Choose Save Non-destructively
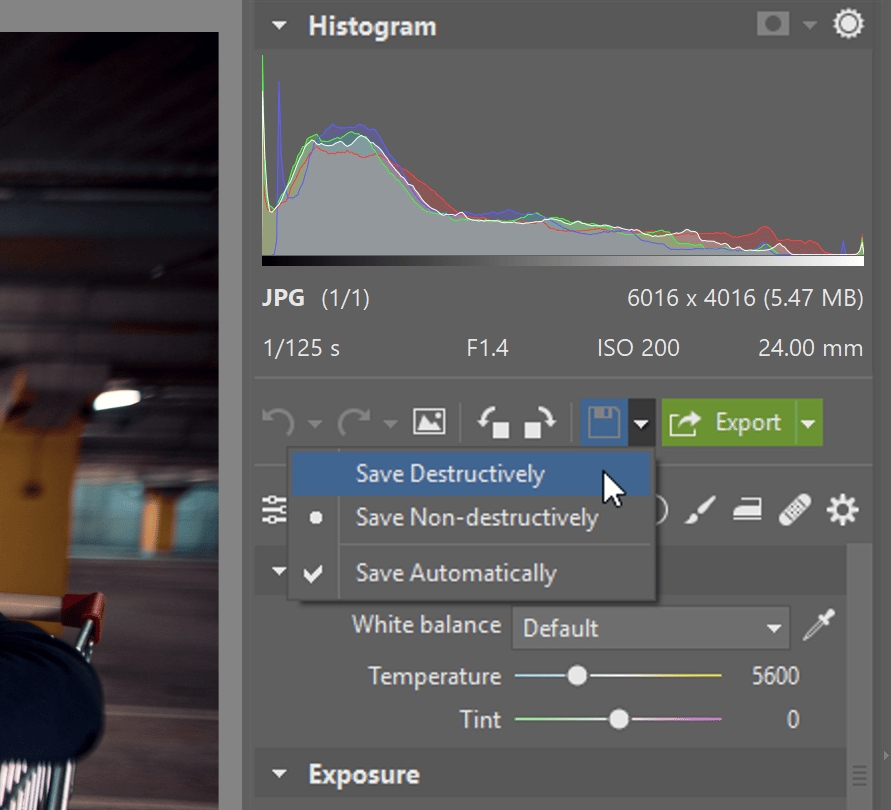The width and height of the screenshot is (891, 810). click(x=471, y=518)
